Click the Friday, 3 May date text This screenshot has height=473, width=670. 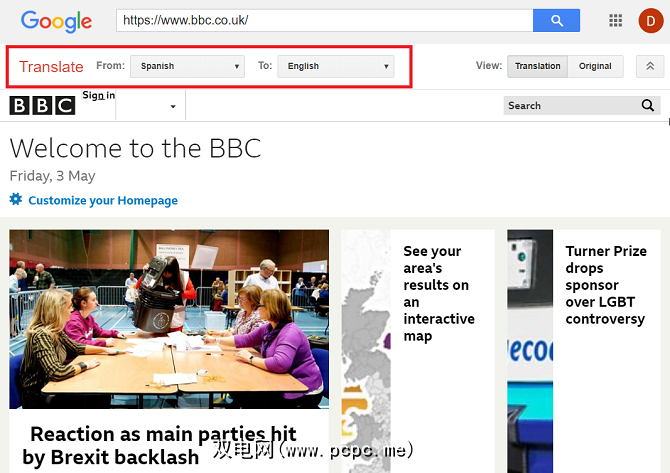point(53,176)
